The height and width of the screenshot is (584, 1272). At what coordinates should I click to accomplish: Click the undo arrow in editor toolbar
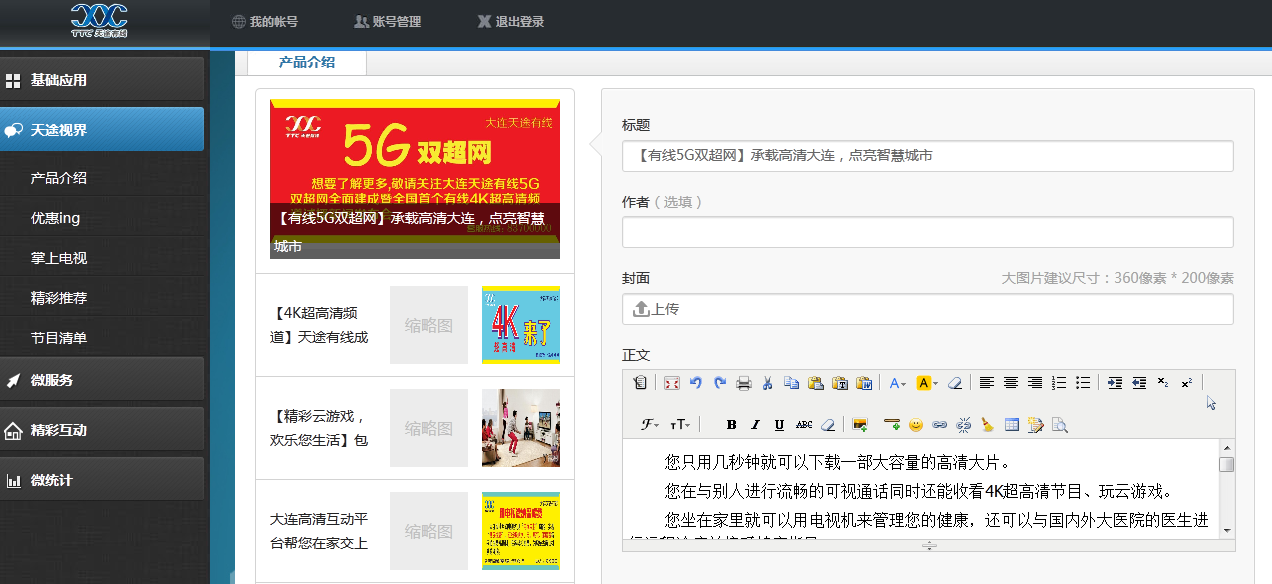(x=695, y=383)
